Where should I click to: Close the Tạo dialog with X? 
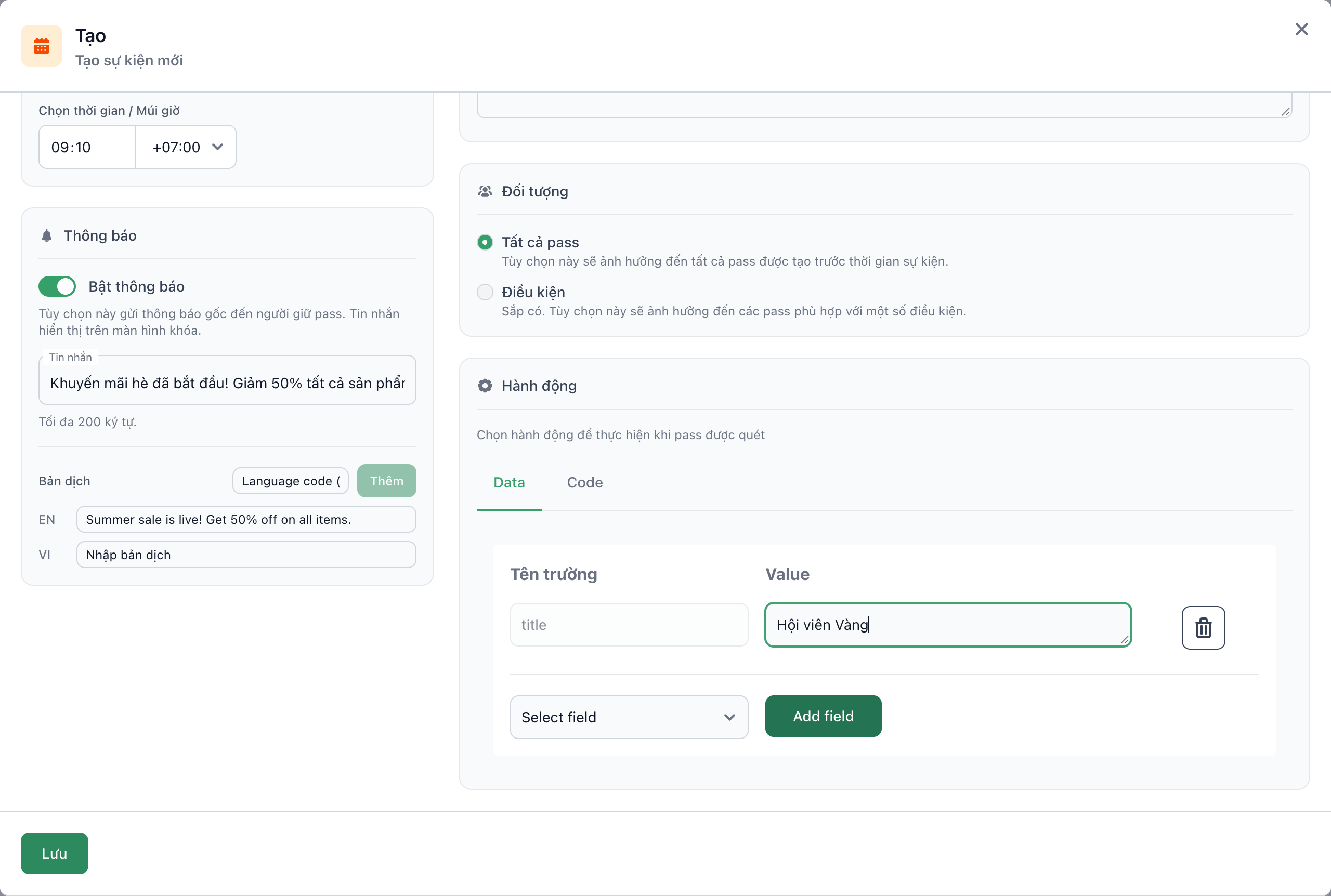click(1301, 29)
